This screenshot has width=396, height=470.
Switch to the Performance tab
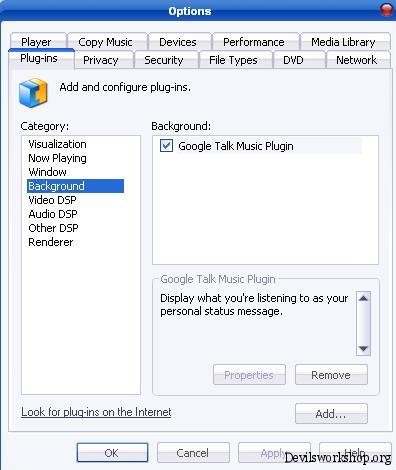point(254,42)
